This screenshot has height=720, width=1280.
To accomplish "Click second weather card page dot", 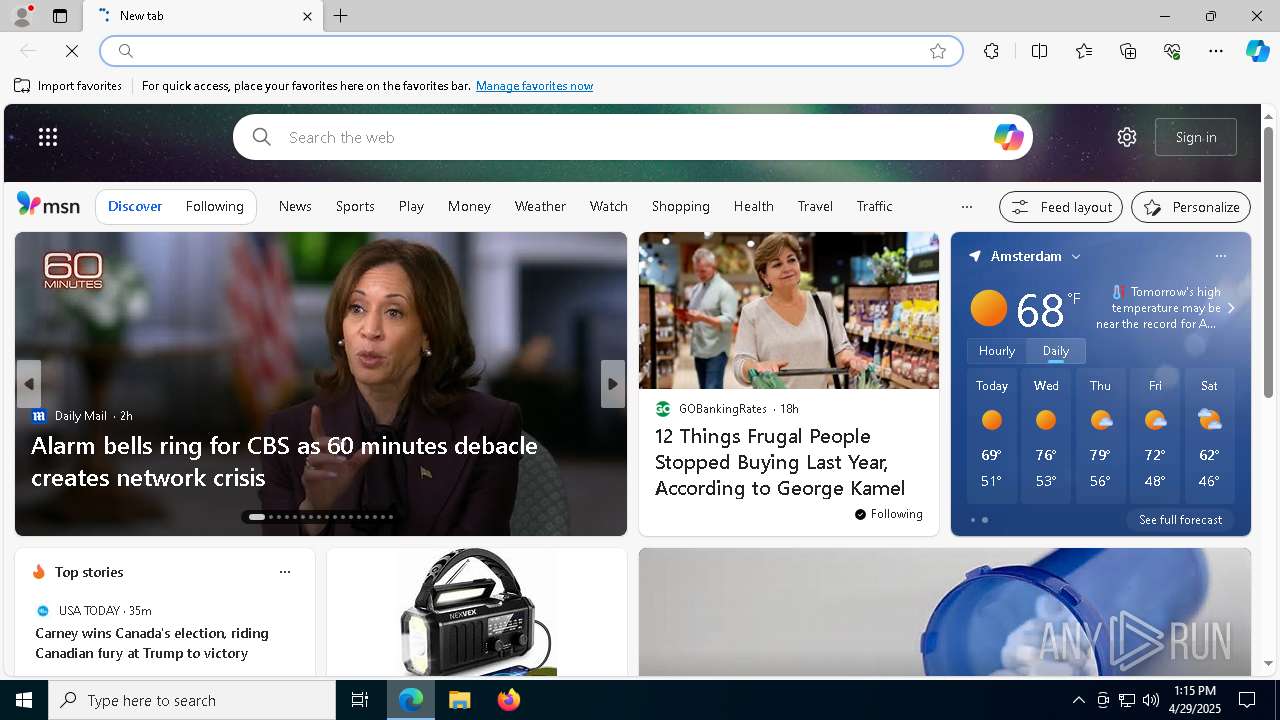I will (x=985, y=520).
